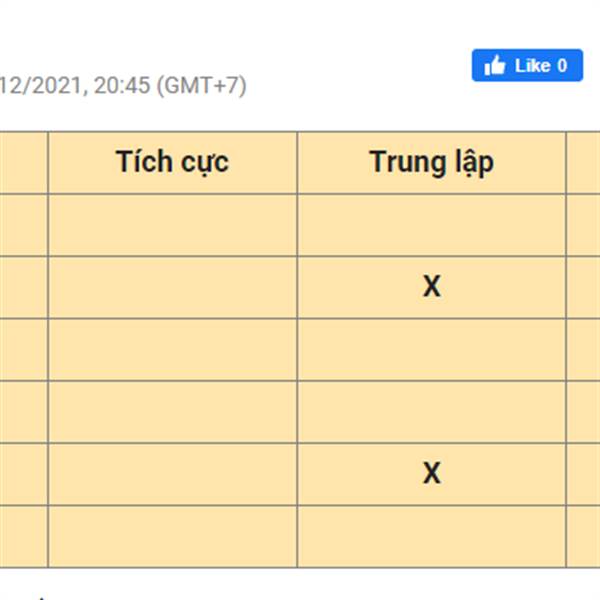Click partial header cell left of Tích cực

[23, 163]
